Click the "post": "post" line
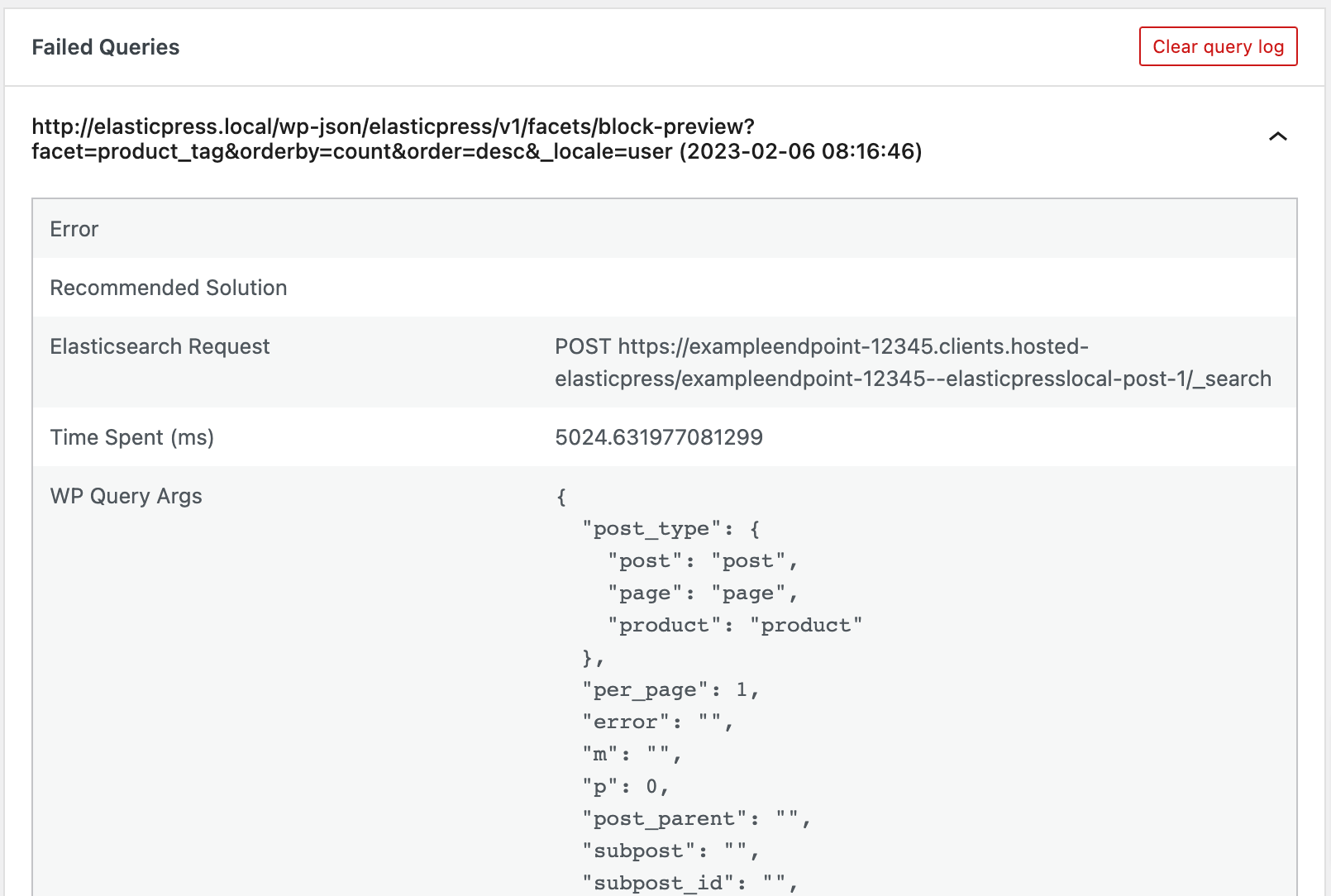The width and height of the screenshot is (1331, 896). pos(703,560)
